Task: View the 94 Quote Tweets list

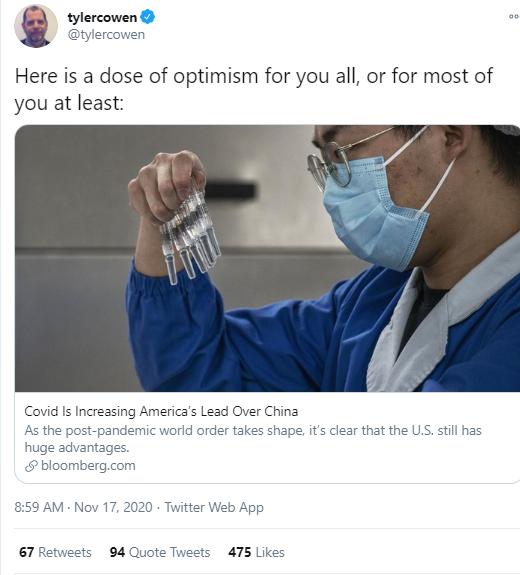Action: [160, 552]
